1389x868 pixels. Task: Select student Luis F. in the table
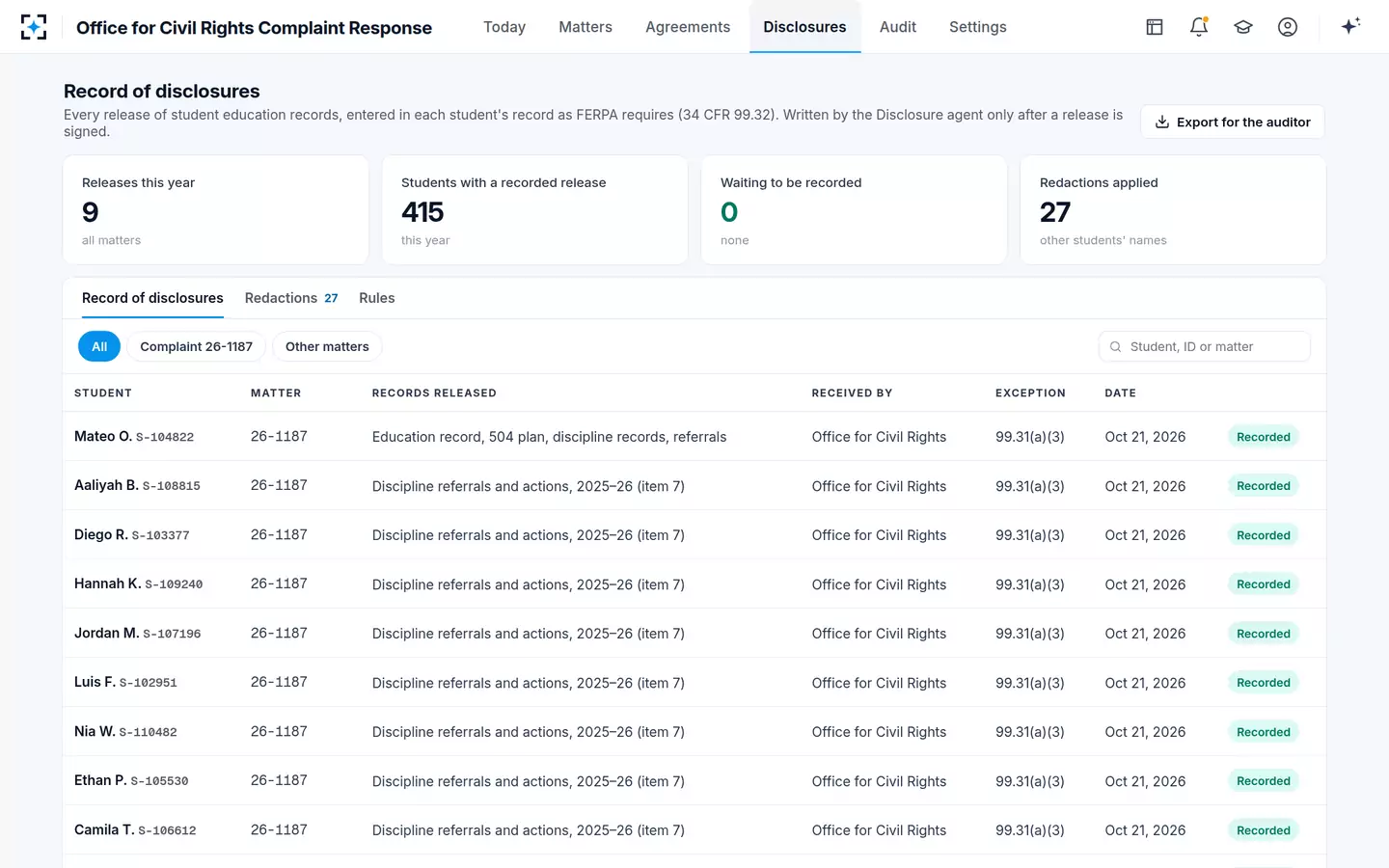click(x=95, y=683)
